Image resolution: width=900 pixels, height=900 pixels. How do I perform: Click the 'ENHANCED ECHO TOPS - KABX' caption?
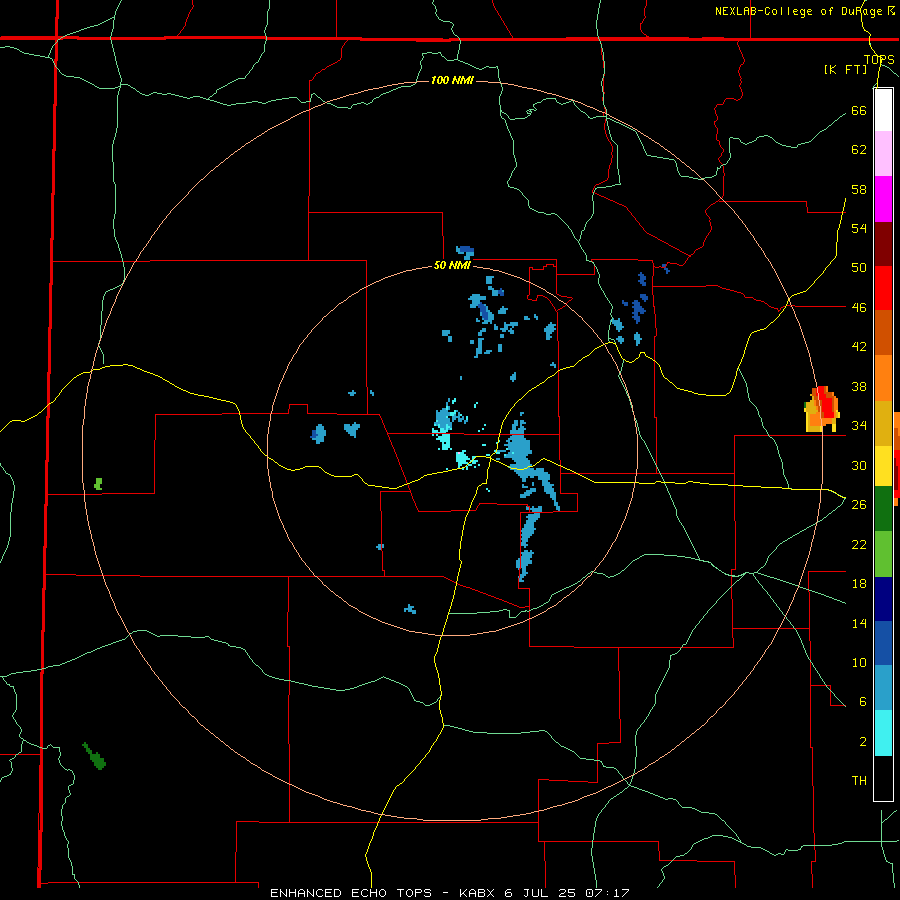click(383, 893)
